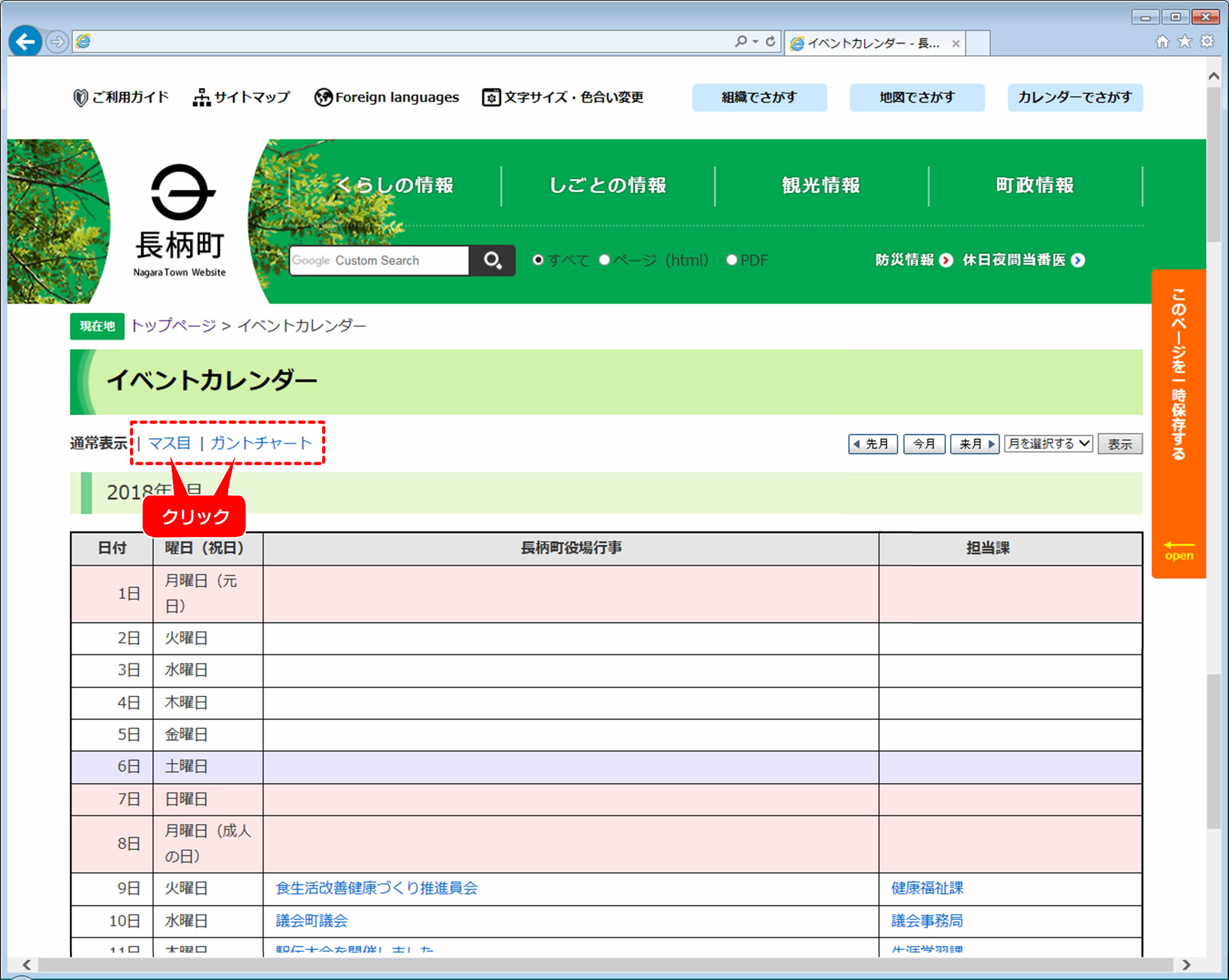The image size is (1229, 980).
Task: Click the ガントチャート view link
Action: tap(261, 443)
